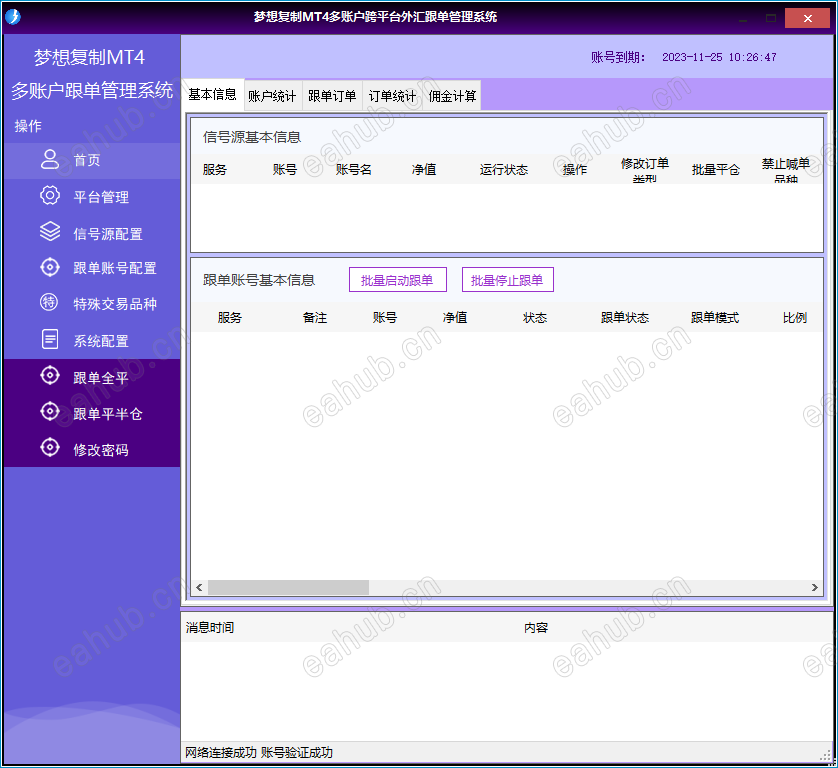838x768 pixels.
Task: Click the 网络连接成功 账号验证成功 status text
Action: tap(259, 753)
